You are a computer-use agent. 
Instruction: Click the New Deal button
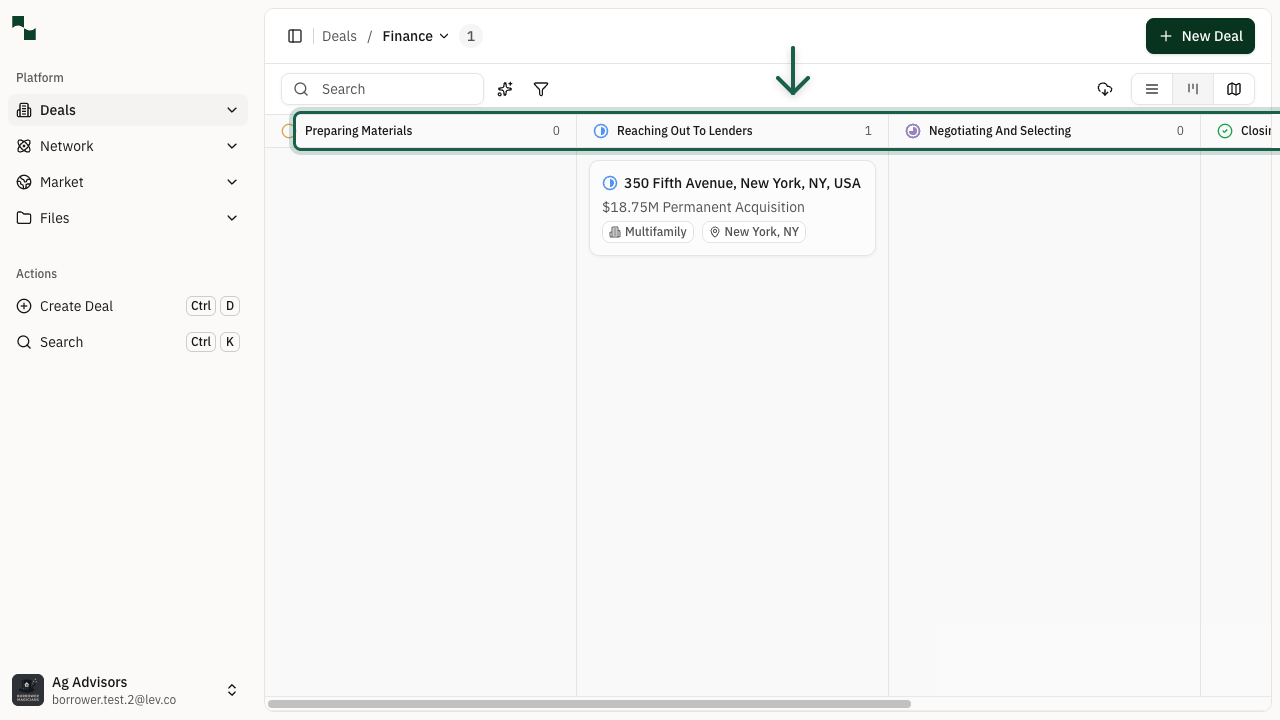click(x=1200, y=36)
